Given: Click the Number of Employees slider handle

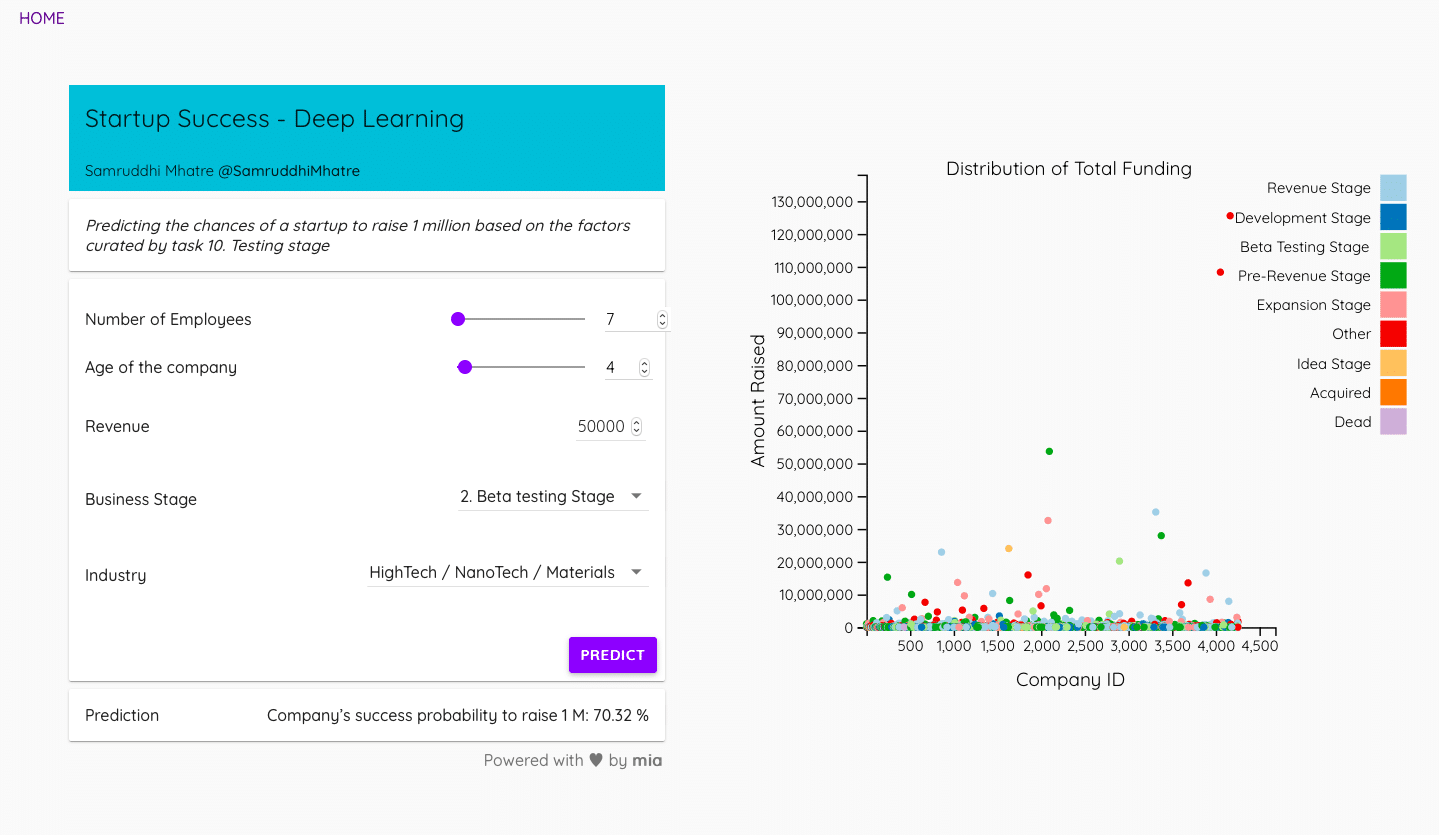Looking at the screenshot, I should tap(458, 319).
